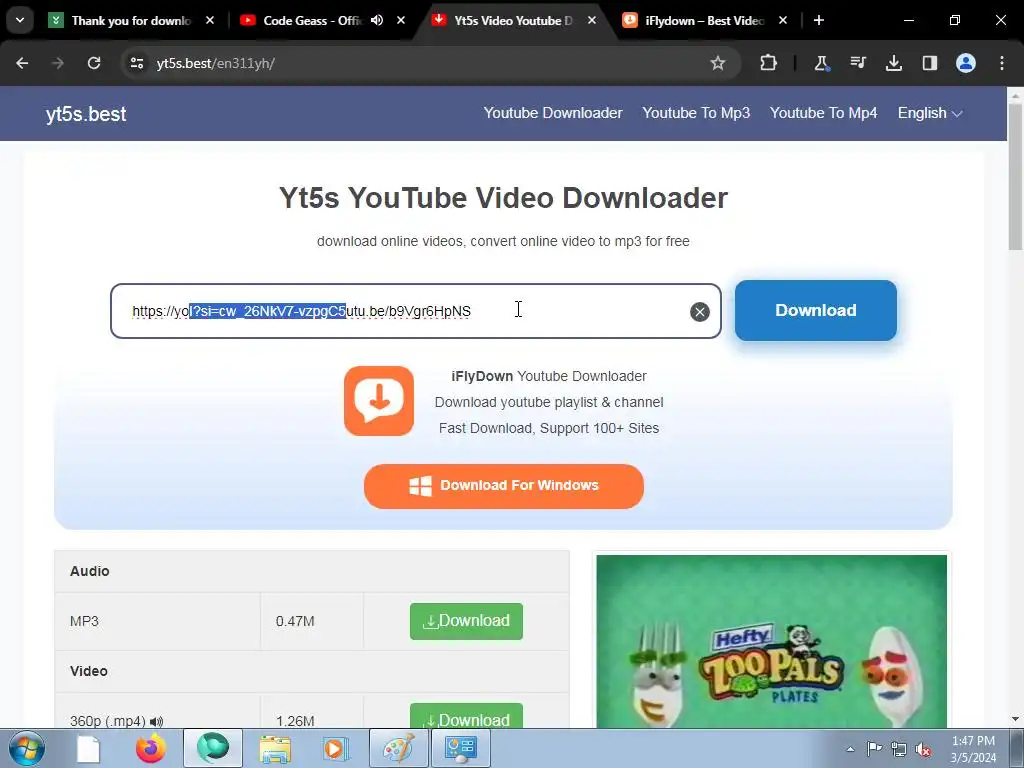Click inside the video URL input field
1024x768 pixels.
[415, 311]
